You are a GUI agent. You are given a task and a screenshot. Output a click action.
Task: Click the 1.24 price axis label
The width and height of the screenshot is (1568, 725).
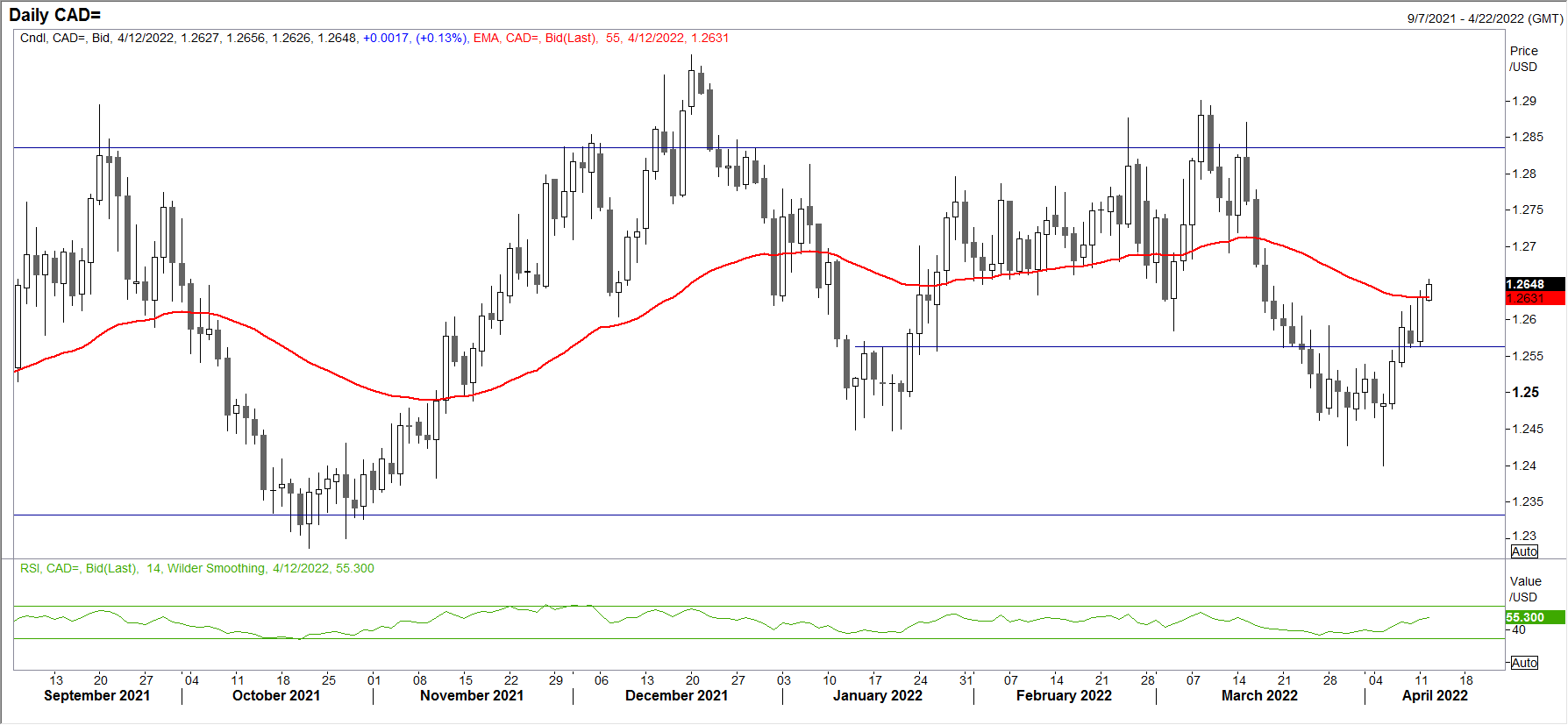[x=1525, y=466]
